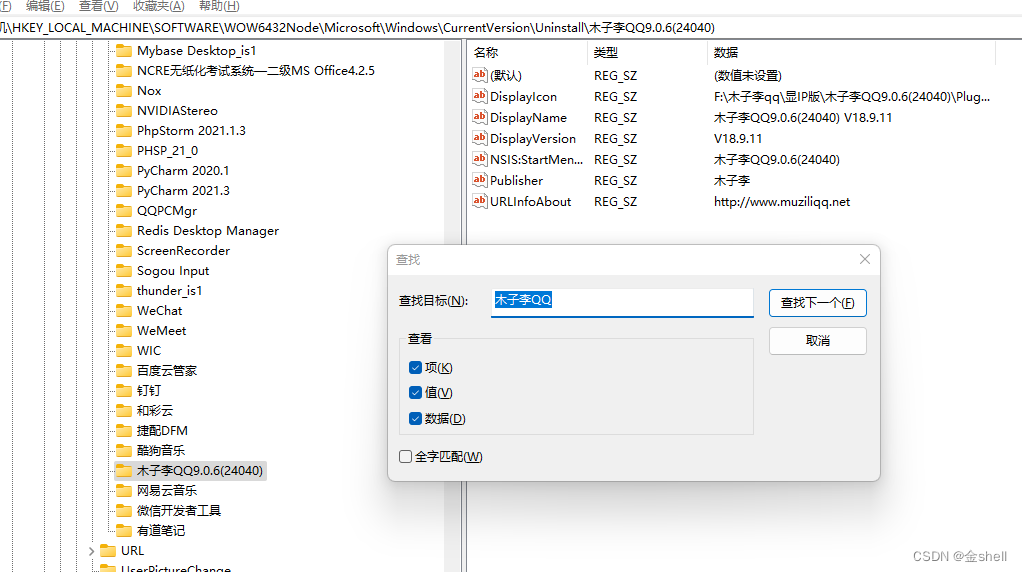This screenshot has height=572, width=1022.
Task: Click the 木子李 Publisher data value
Action: (732, 180)
